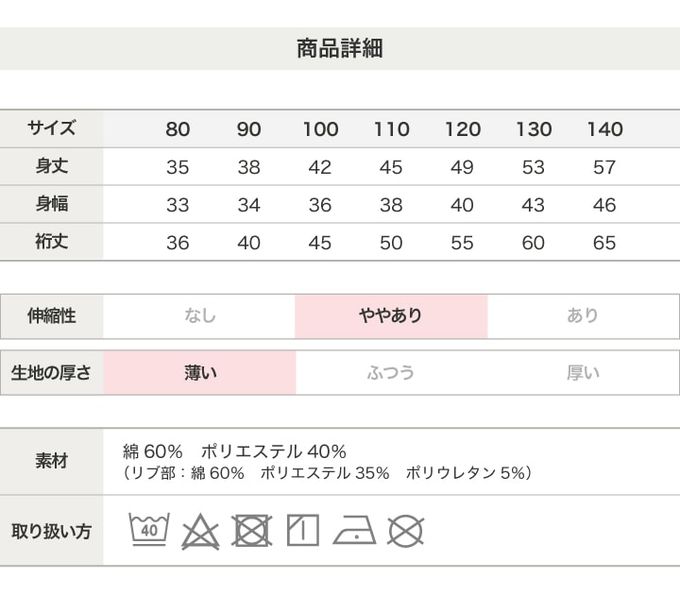This screenshot has width=680, height=595.
Task: Choose the 厚い fabric thickness option
Action: coord(583,373)
